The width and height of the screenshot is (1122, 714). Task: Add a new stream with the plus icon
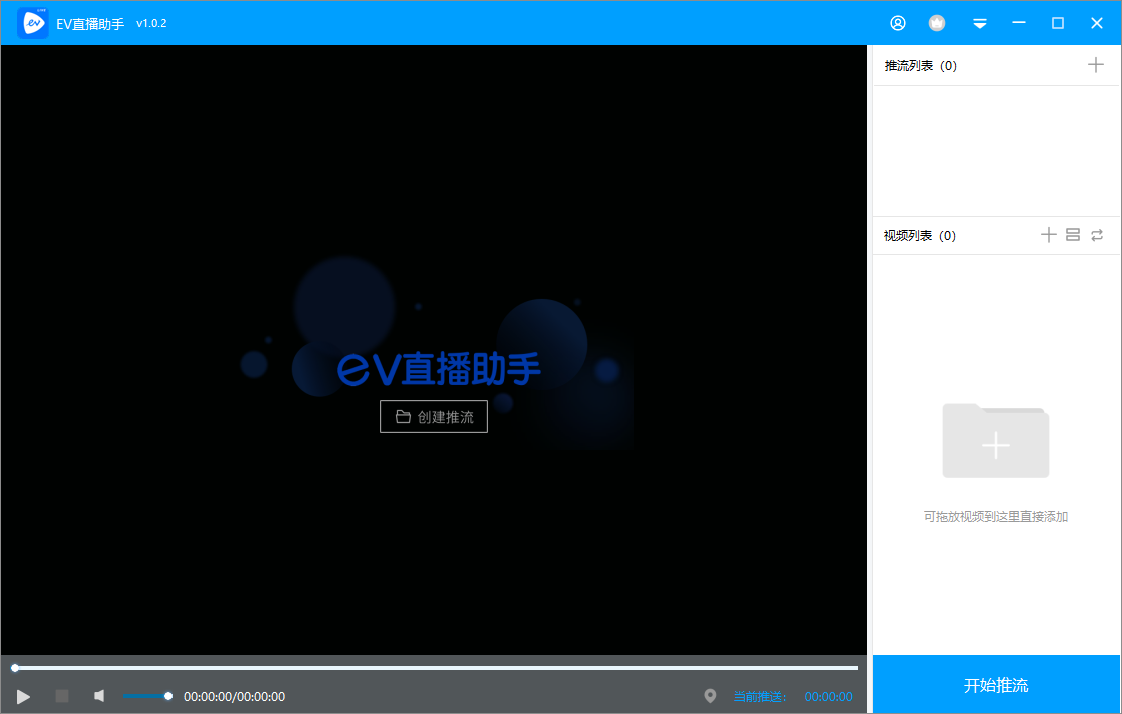tap(1096, 65)
